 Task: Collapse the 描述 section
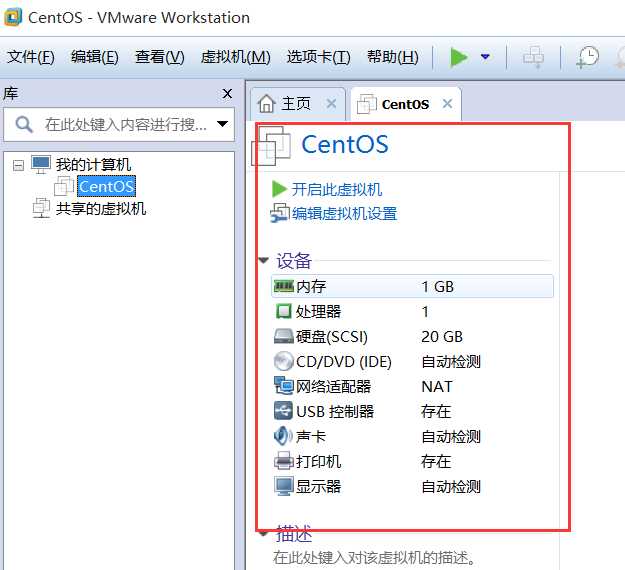[x=263, y=533]
